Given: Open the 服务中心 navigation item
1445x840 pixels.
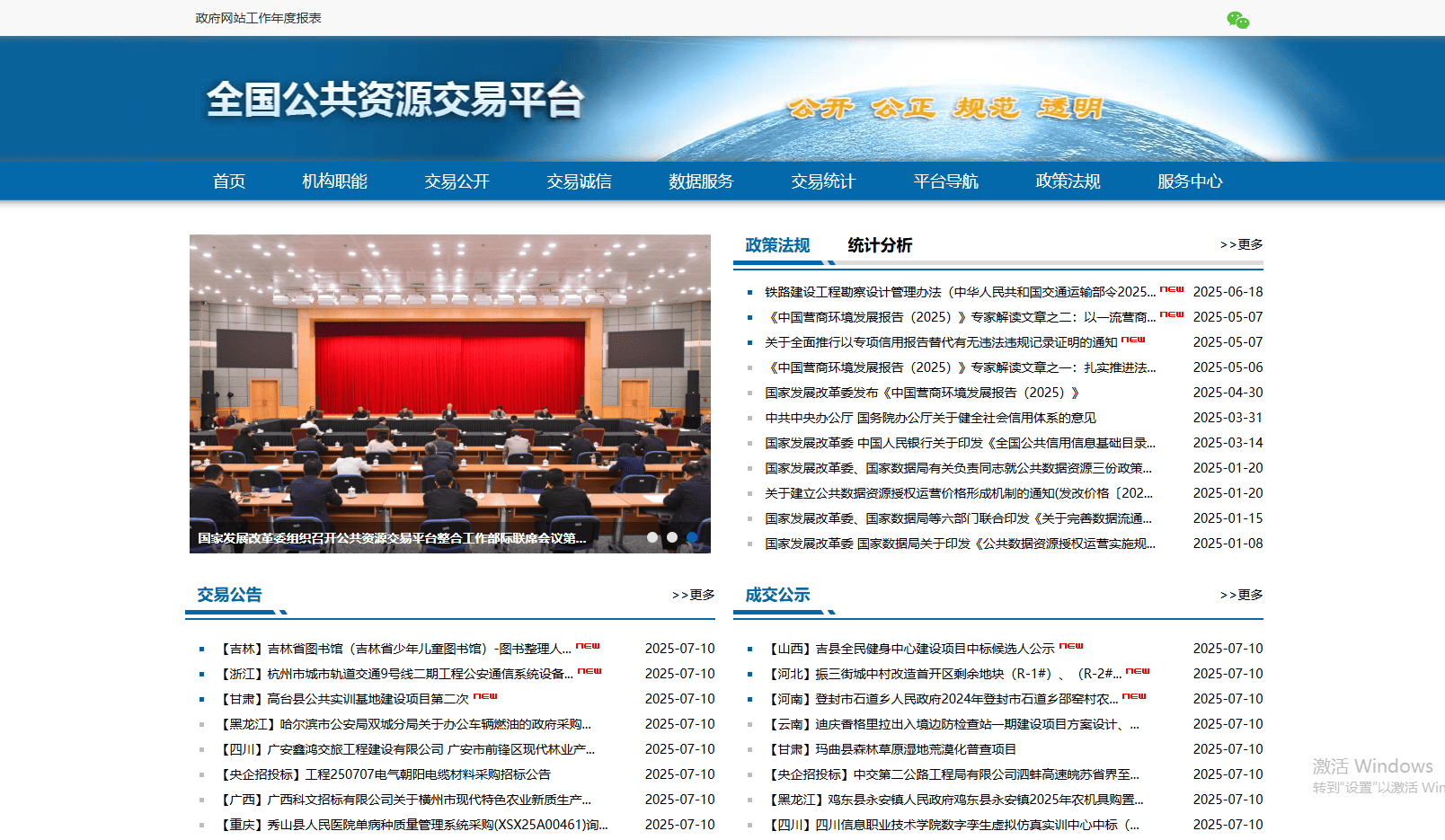Looking at the screenshot, I should click(x=1190, y=181).
